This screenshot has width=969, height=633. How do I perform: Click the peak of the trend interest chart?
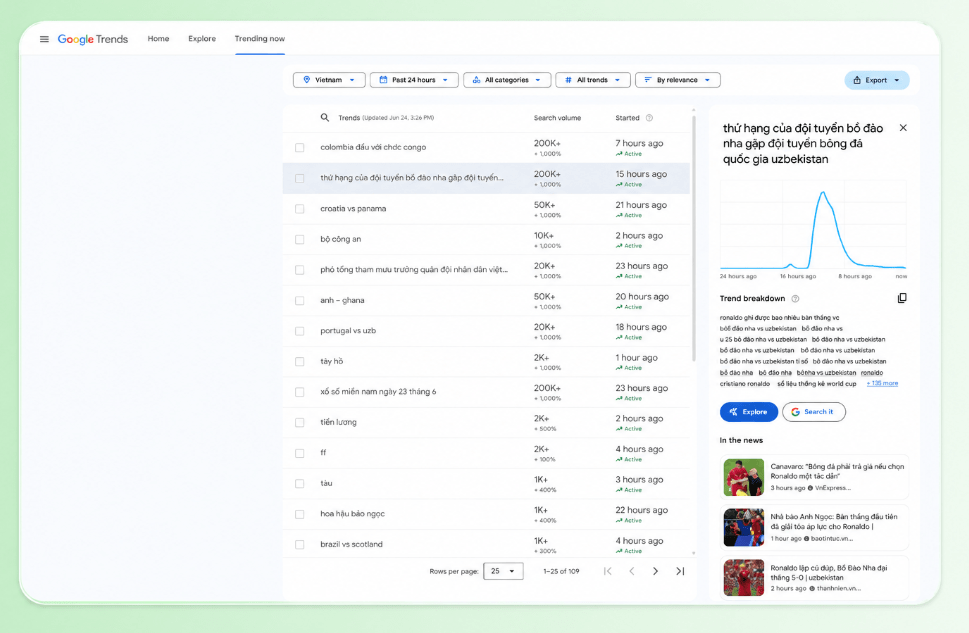(x=823, y=193)
